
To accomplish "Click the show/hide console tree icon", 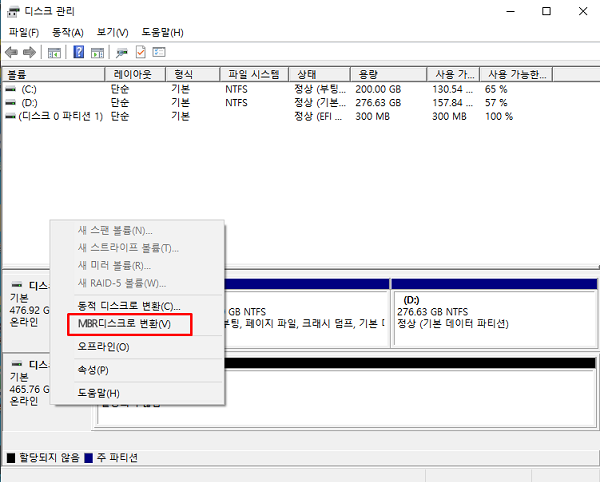I will point(54,52).
